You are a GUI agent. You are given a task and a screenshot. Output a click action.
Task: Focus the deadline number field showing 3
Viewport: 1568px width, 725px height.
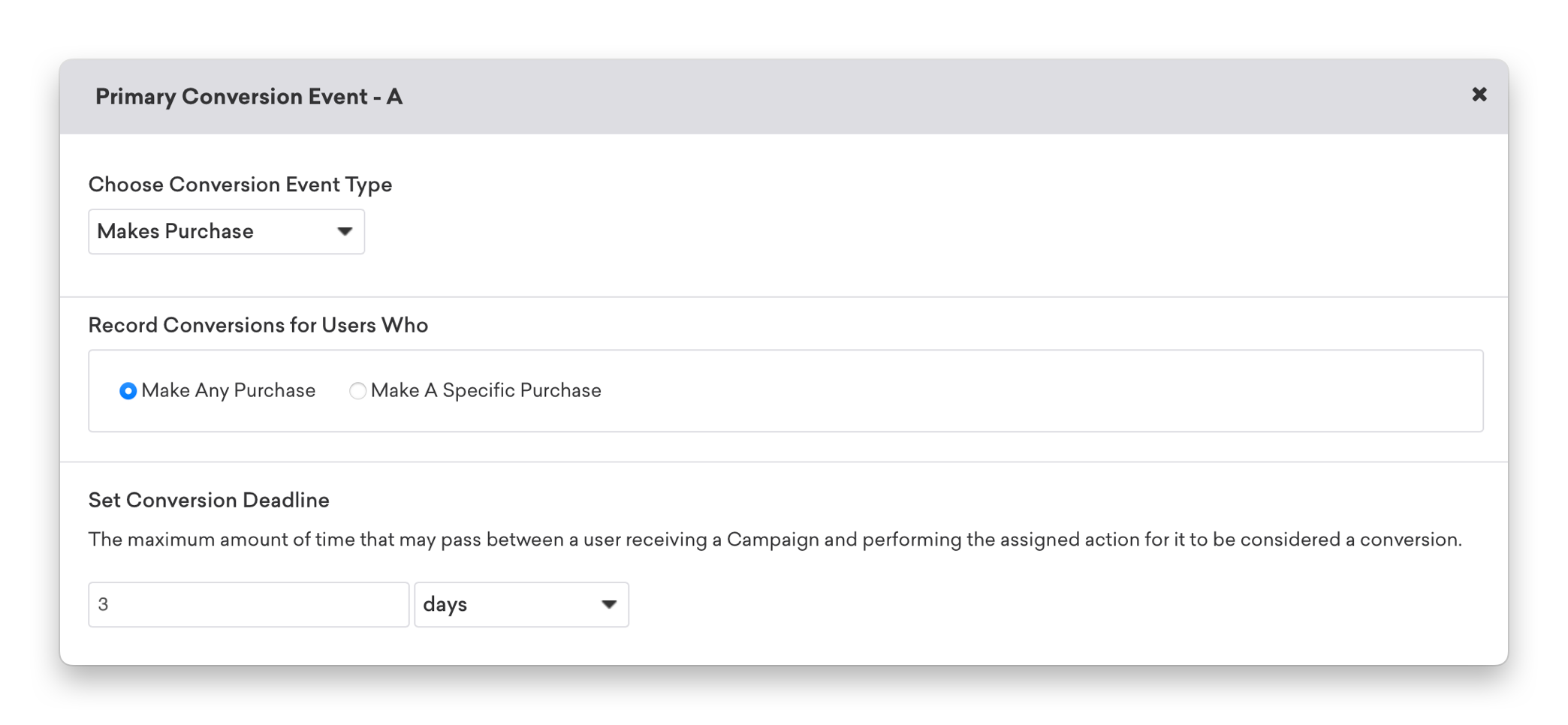coord(249,604)
